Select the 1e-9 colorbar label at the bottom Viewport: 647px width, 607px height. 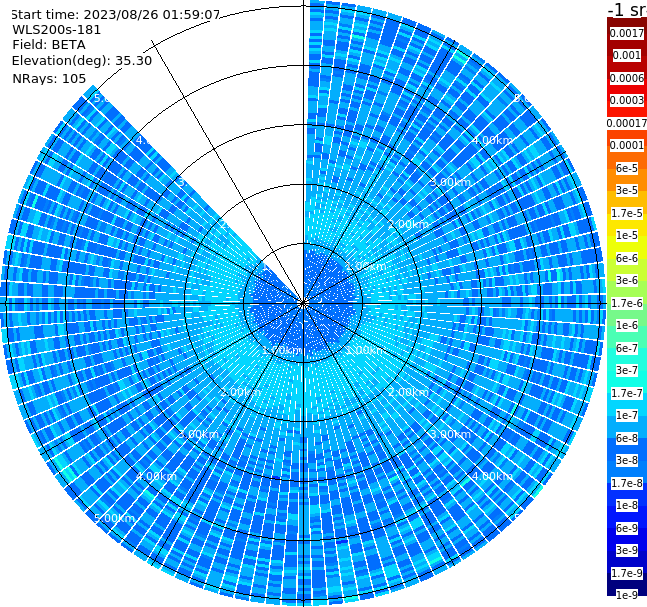[626, 595]
